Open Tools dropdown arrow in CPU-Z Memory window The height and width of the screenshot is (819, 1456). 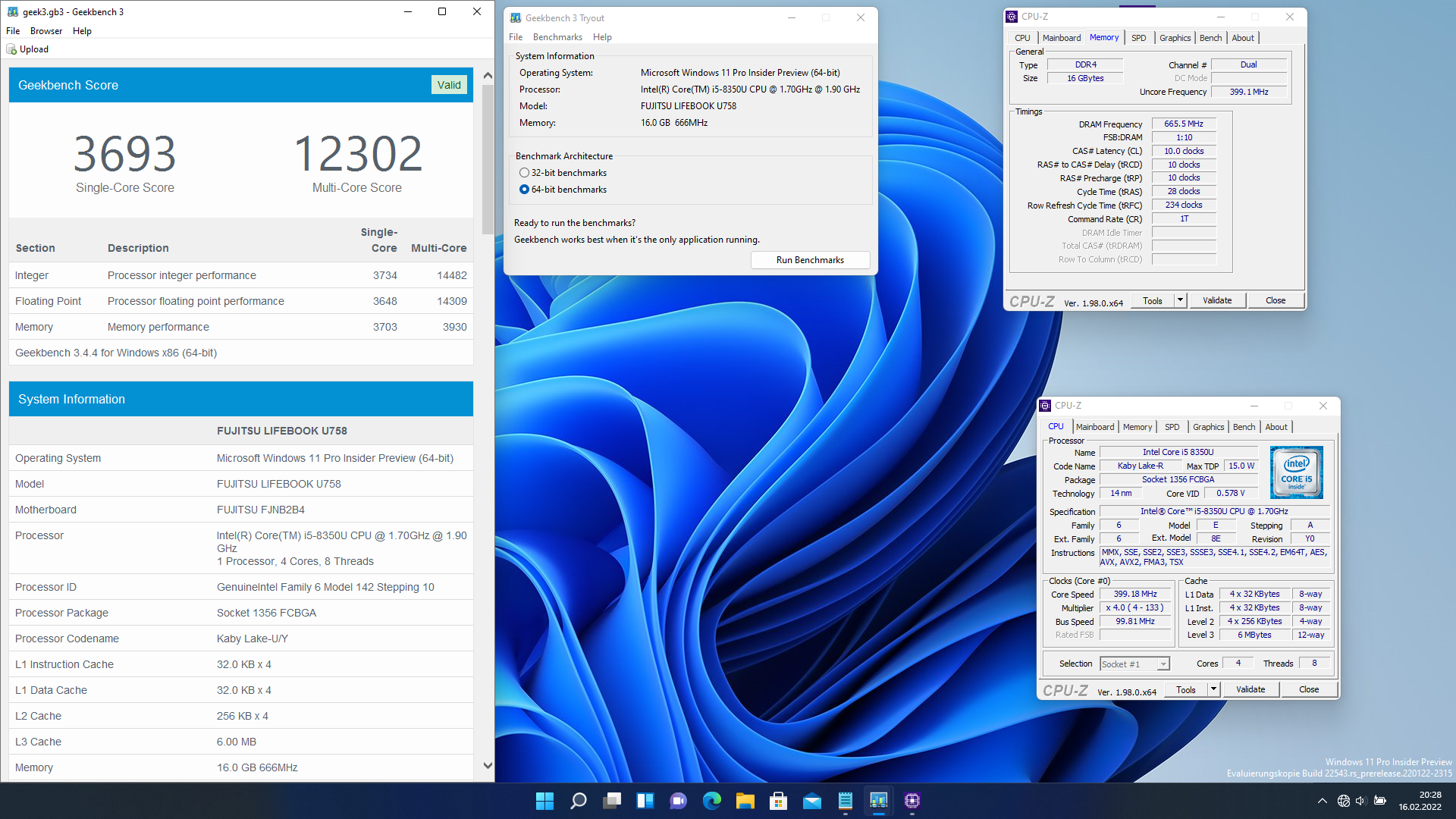pyautogui.click(x=1180, y=300)
